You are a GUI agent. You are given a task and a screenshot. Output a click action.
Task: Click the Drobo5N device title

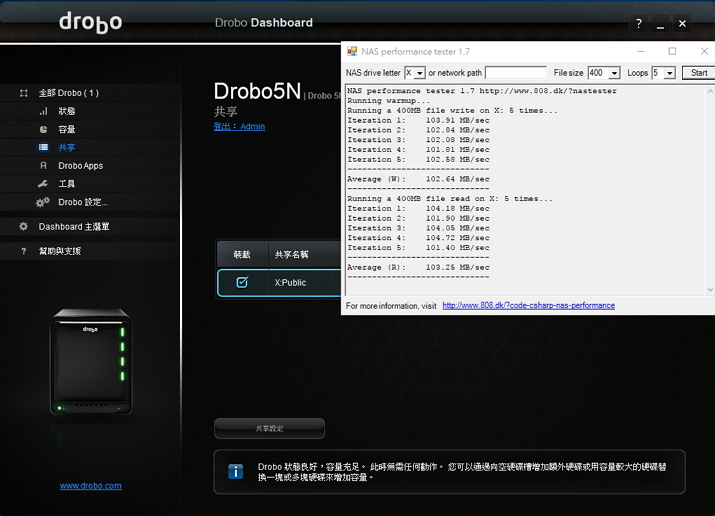coord(258,91)
